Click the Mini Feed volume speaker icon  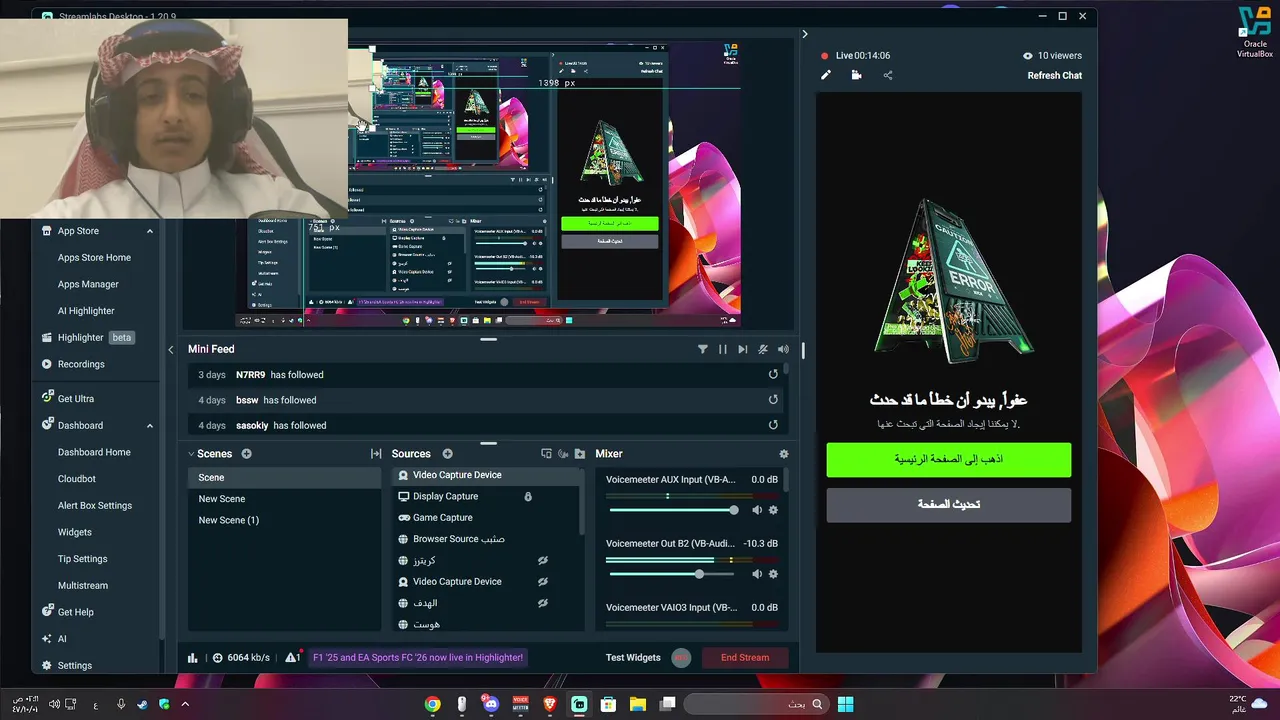pyautogui.click(x=783, y=349)
